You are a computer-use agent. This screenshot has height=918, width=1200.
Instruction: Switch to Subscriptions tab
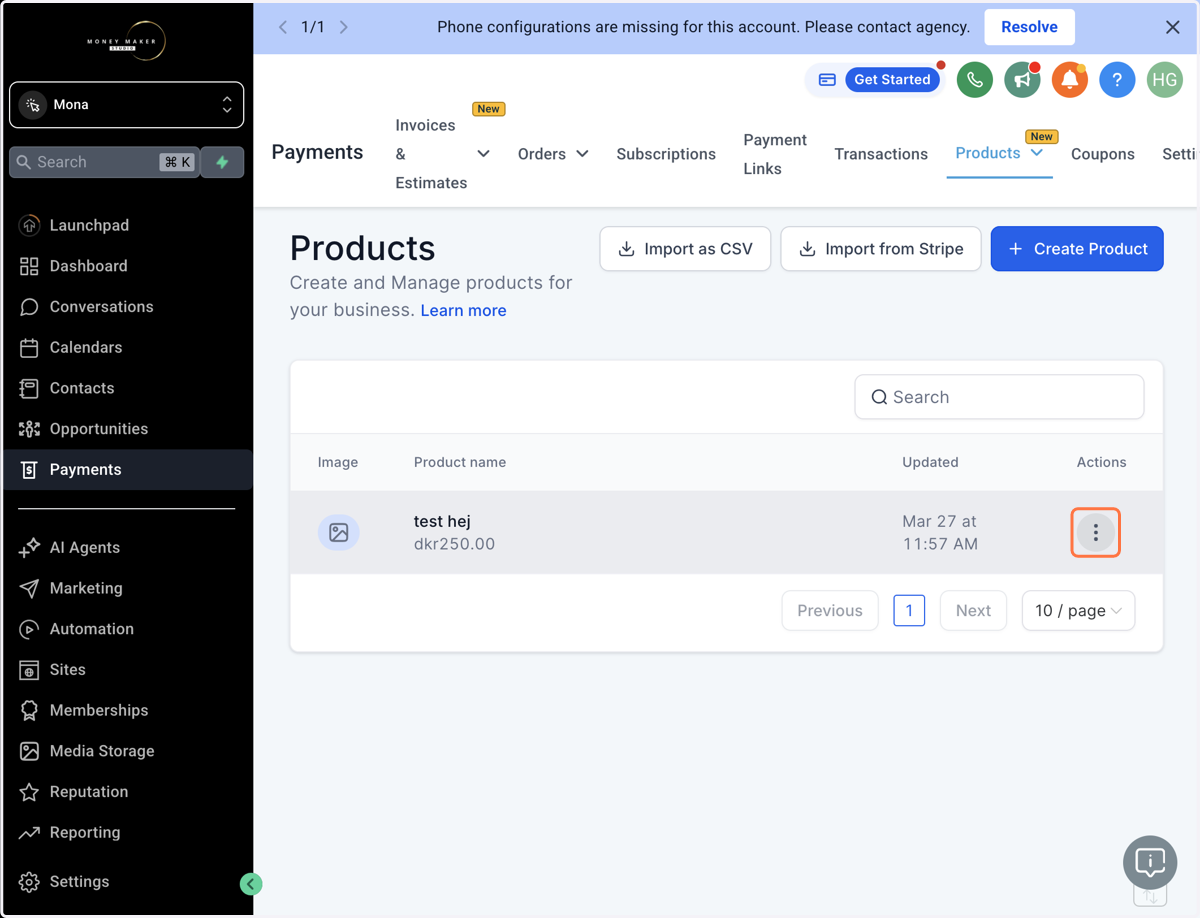pos(666,154)
